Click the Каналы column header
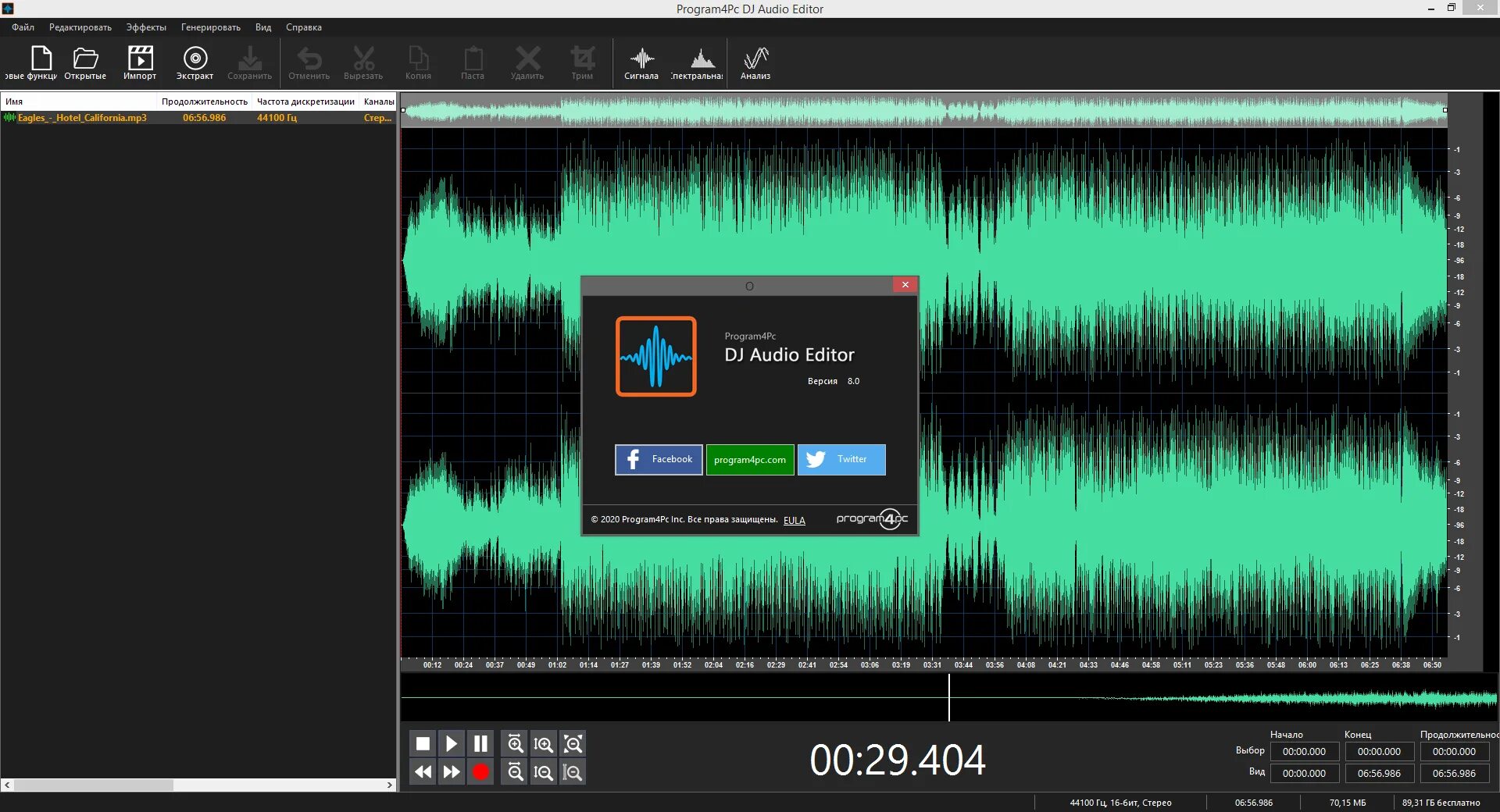Viewport: 1500px width, 812px height. pyautogui.click(x=380, y=101)
